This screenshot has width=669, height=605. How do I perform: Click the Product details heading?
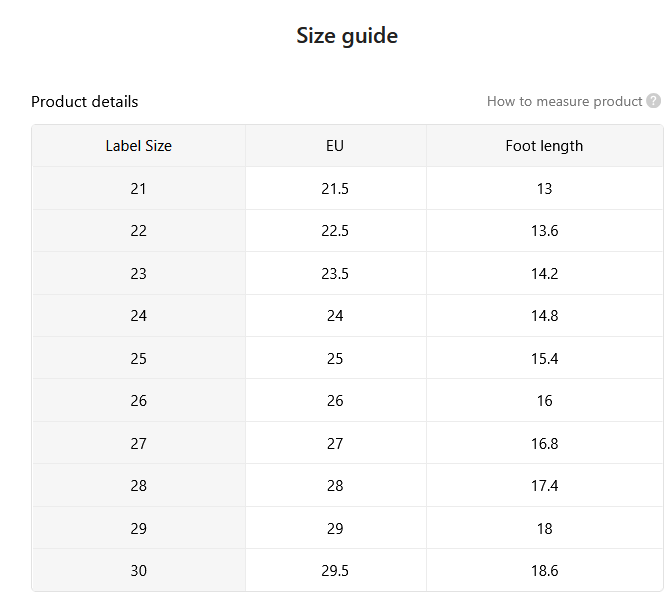[84, 102]
